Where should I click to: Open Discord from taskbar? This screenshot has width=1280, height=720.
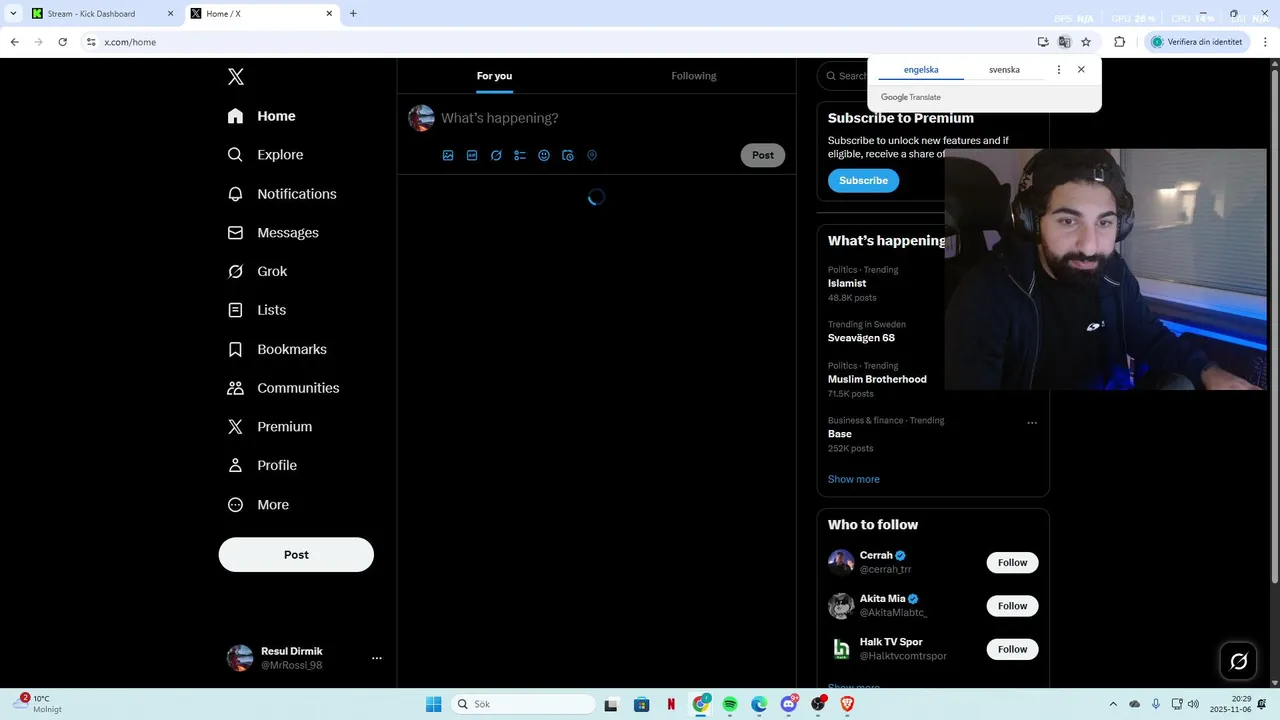click(x=789, y=704)
